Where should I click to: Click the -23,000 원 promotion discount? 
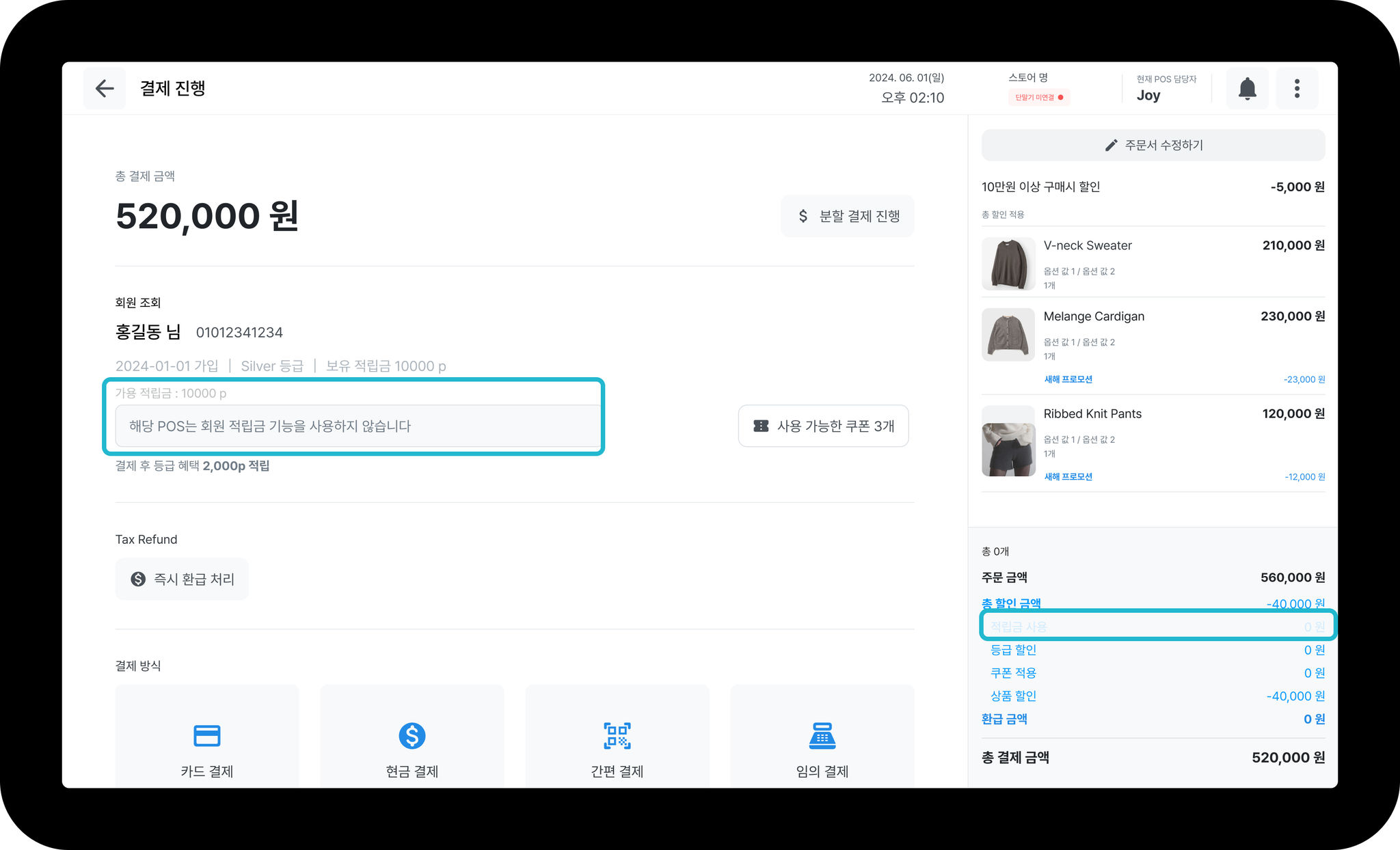pyautogui.click(x=1304, y=379)
